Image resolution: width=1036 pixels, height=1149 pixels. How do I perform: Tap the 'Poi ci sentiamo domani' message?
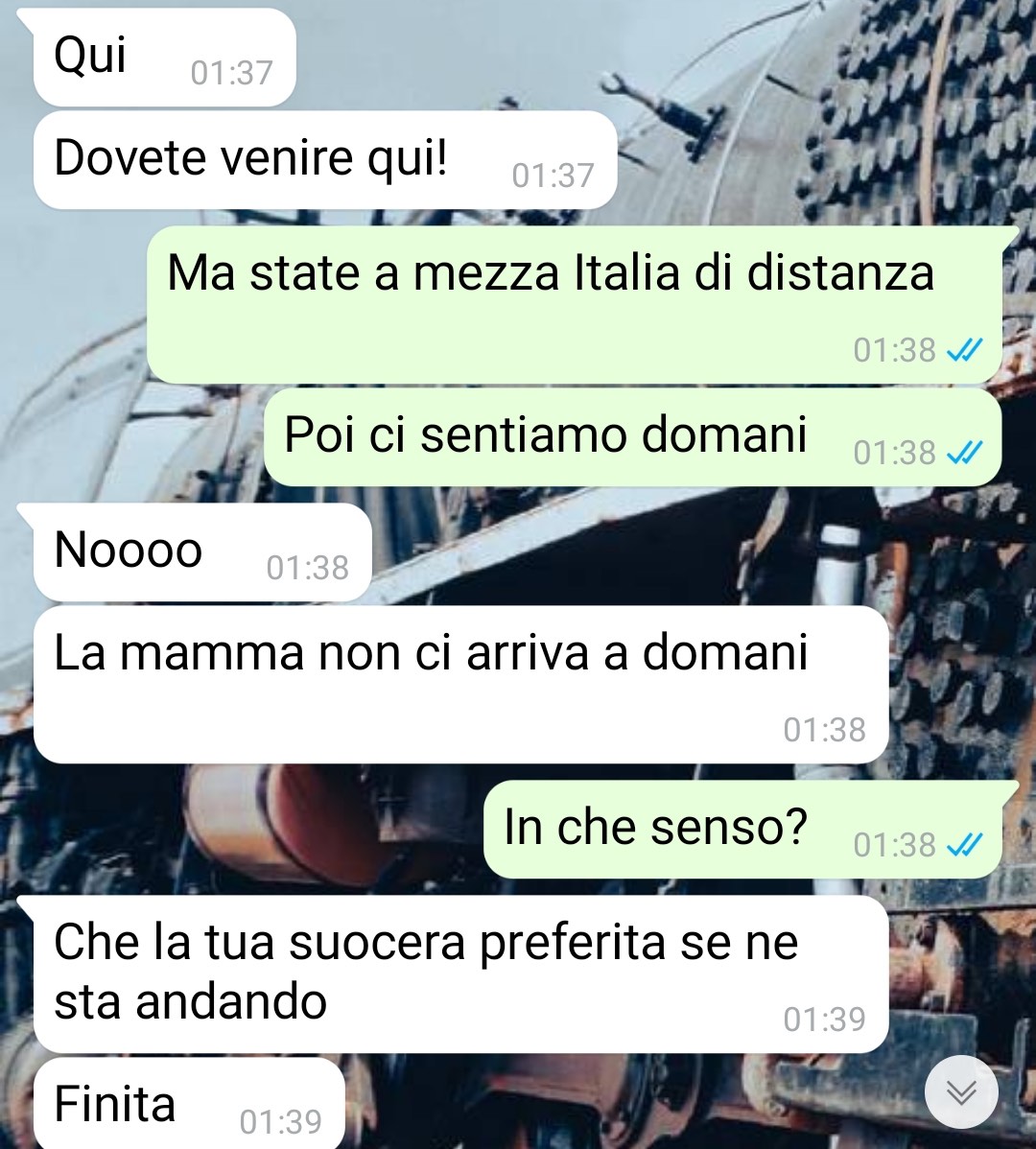pos(633,436)
